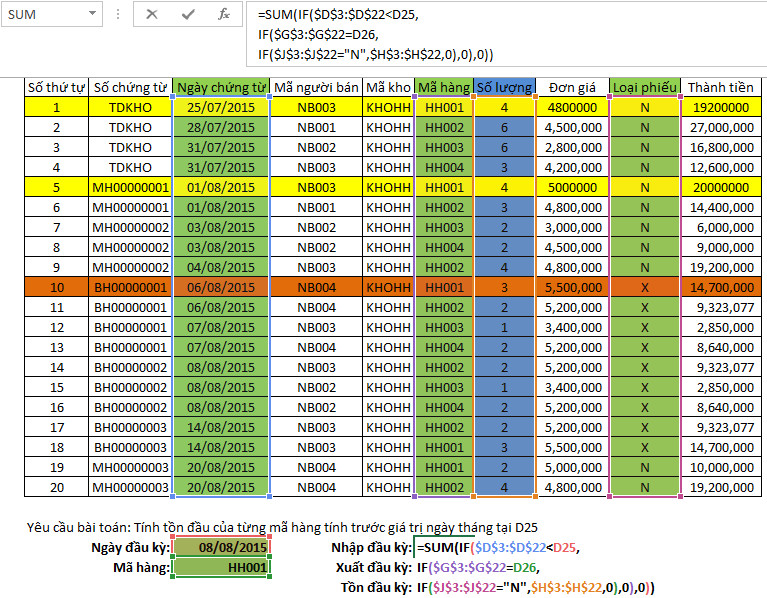Image resolution: width=767 pixels, height=598 pixels.
Task: Click the 'Số lượng' header cell
Action: [x=504, y=87]
